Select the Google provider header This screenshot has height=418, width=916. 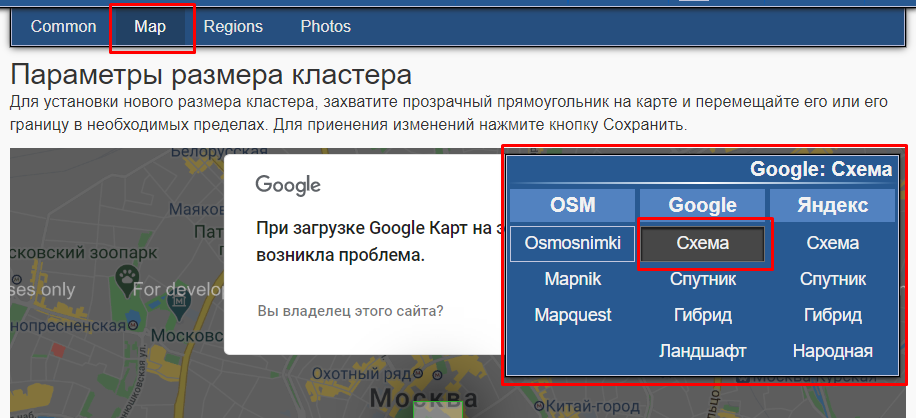point(702,205)
